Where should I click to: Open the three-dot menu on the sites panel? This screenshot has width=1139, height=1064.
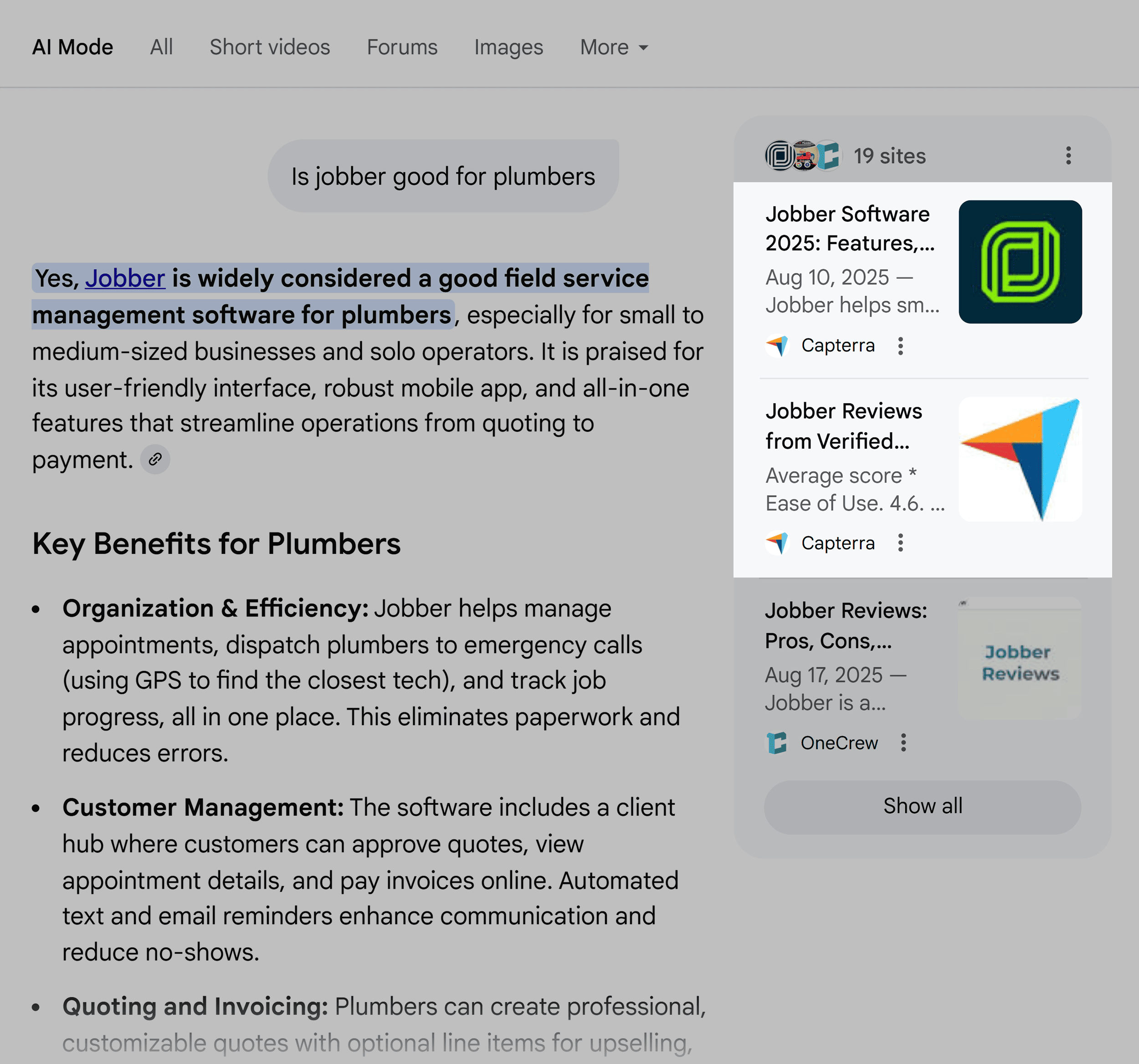(x=1069, y=156)
